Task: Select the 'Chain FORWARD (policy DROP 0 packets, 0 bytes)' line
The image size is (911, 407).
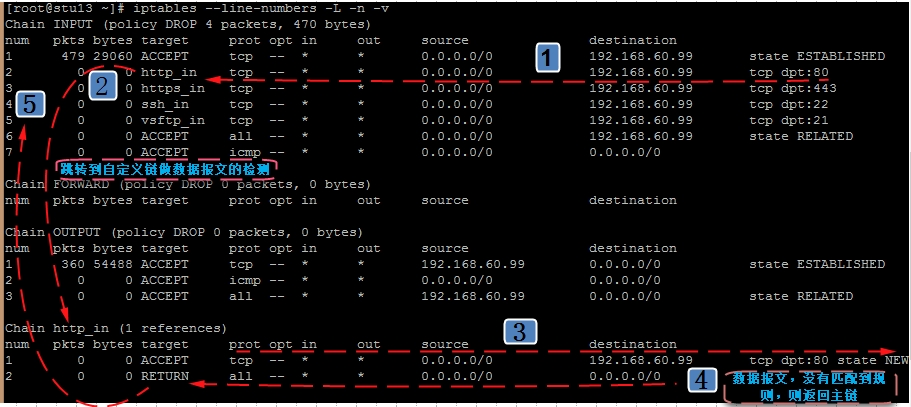Action: [x=188, y=185]
